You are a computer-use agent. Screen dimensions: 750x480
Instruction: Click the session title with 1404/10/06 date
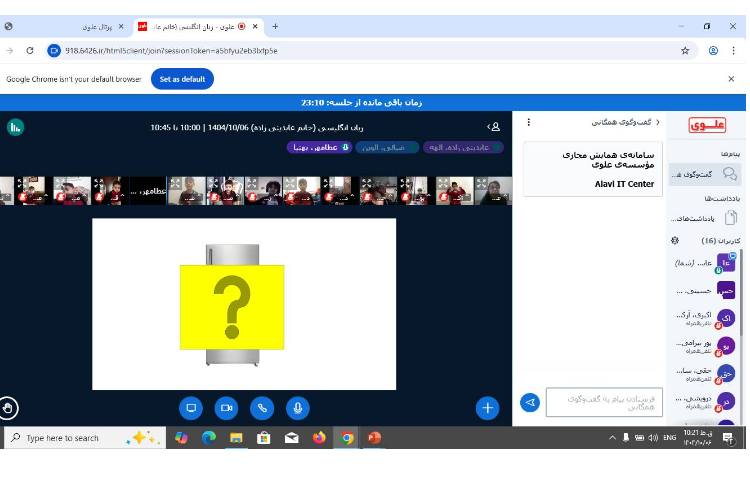(256, 127)
